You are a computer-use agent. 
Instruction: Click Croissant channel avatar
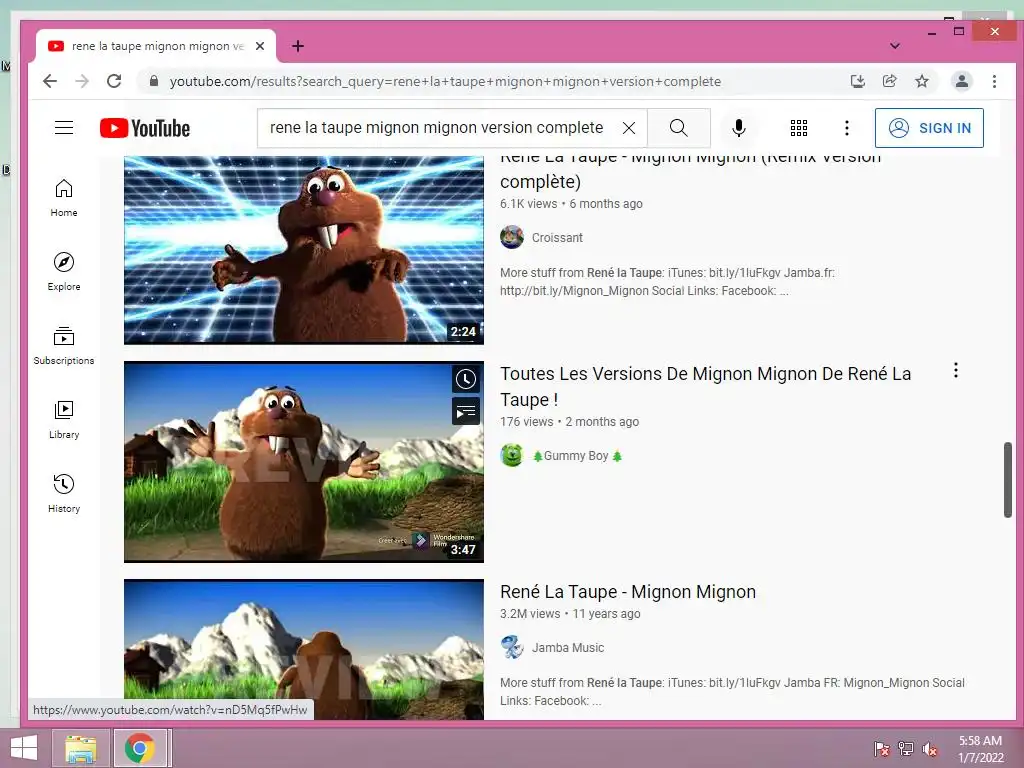512,238
